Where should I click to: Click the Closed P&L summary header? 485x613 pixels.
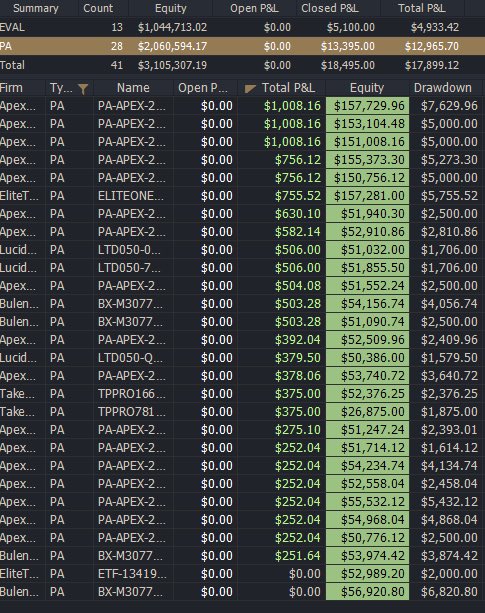(x=330, y=8)
